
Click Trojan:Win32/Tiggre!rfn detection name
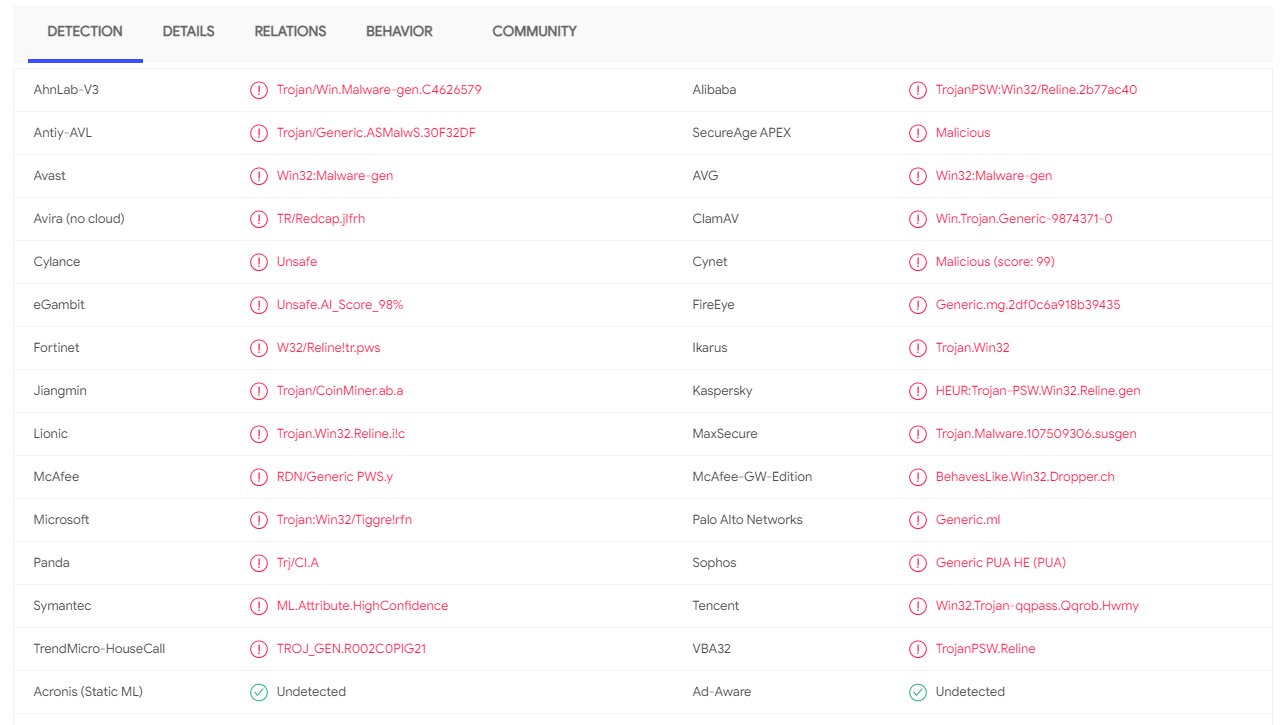click(x=344, y=520)
